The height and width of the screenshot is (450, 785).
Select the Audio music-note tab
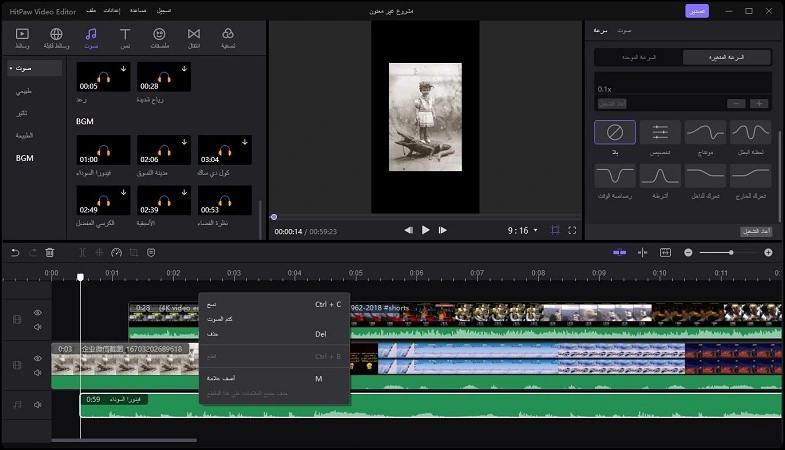click(91, 38)
